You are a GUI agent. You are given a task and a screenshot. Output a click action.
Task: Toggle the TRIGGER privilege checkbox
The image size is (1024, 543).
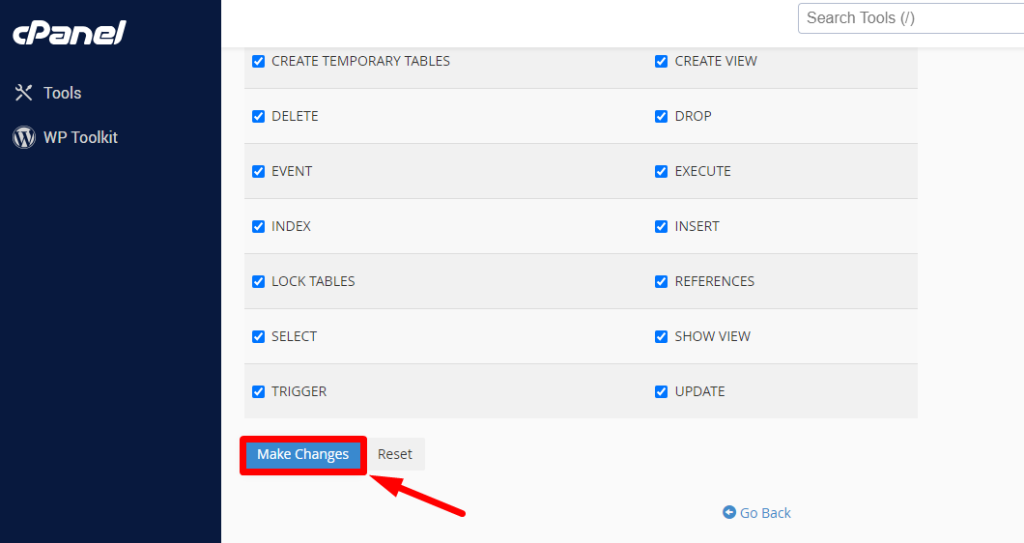[259, 391]
